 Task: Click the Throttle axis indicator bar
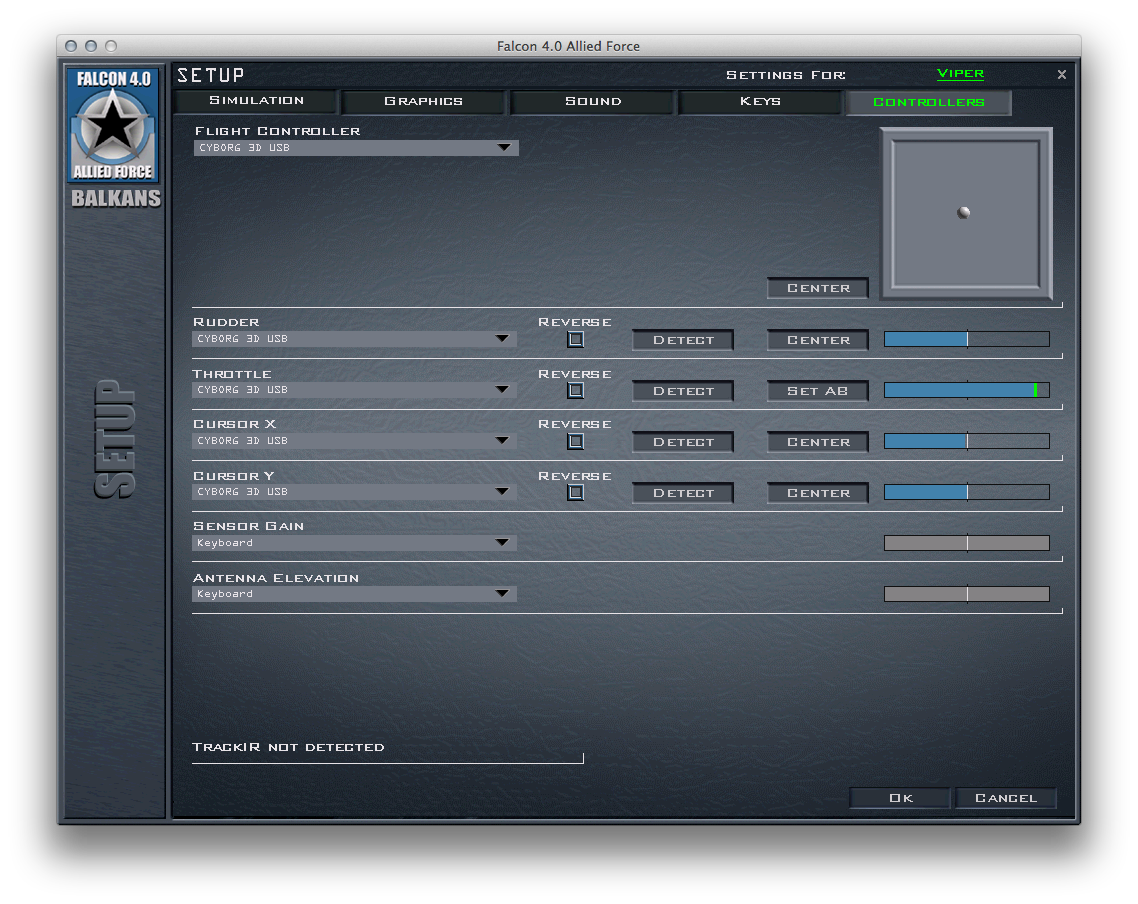click(967, 390)
